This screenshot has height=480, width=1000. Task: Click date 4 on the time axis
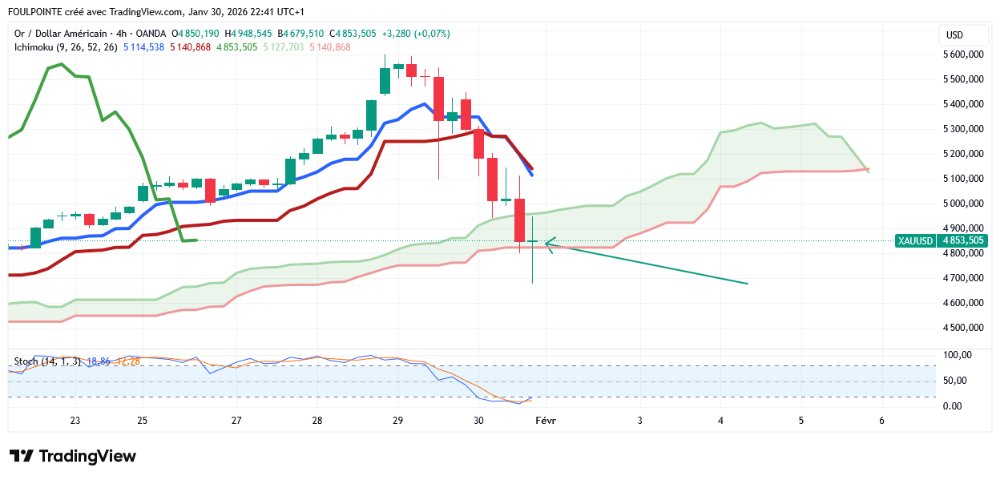720,421
